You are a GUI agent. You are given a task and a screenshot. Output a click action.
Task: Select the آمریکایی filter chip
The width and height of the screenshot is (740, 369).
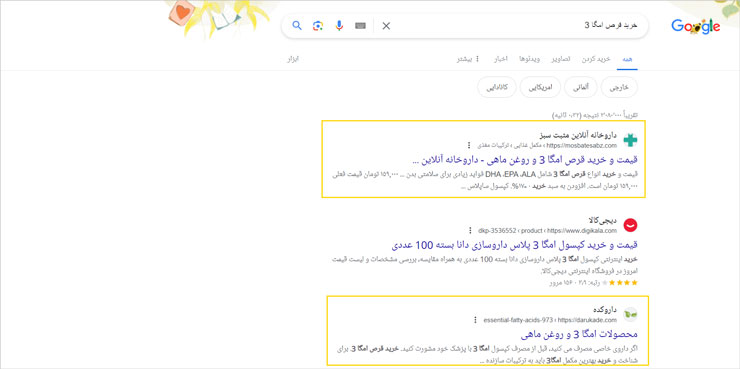(540, 88)
